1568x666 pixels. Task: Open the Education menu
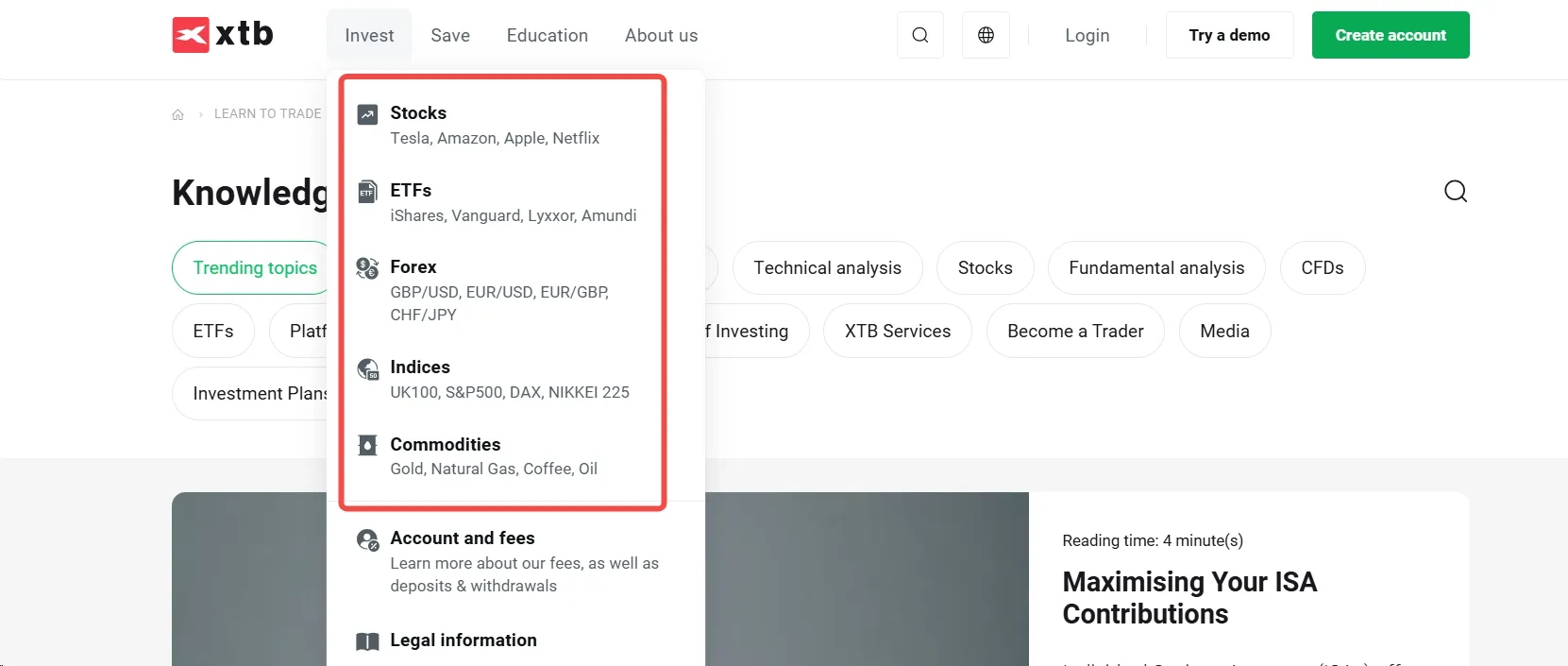click(x=548, y=35)
